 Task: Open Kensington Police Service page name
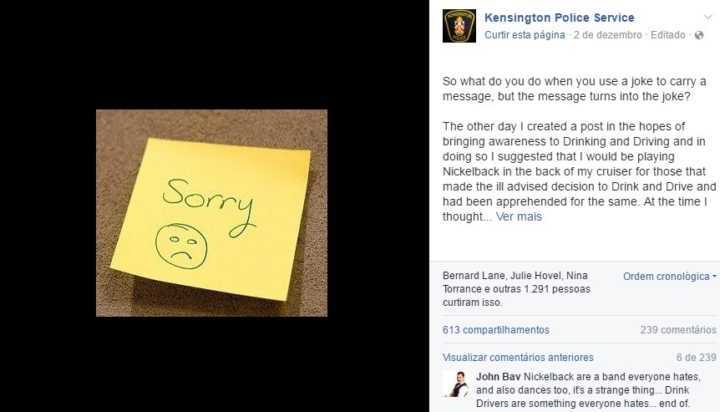(559, 18)
